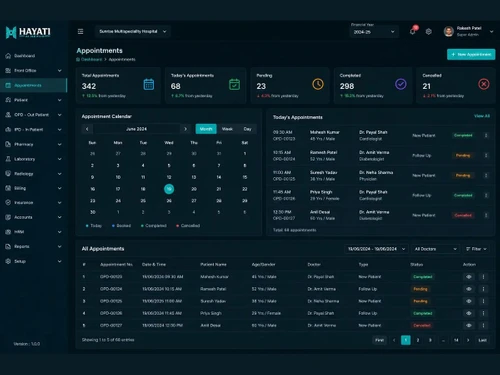Screen dimensions: 500x375
Task: Select day 26 in the calendar
Action: (x=169, y=201)
